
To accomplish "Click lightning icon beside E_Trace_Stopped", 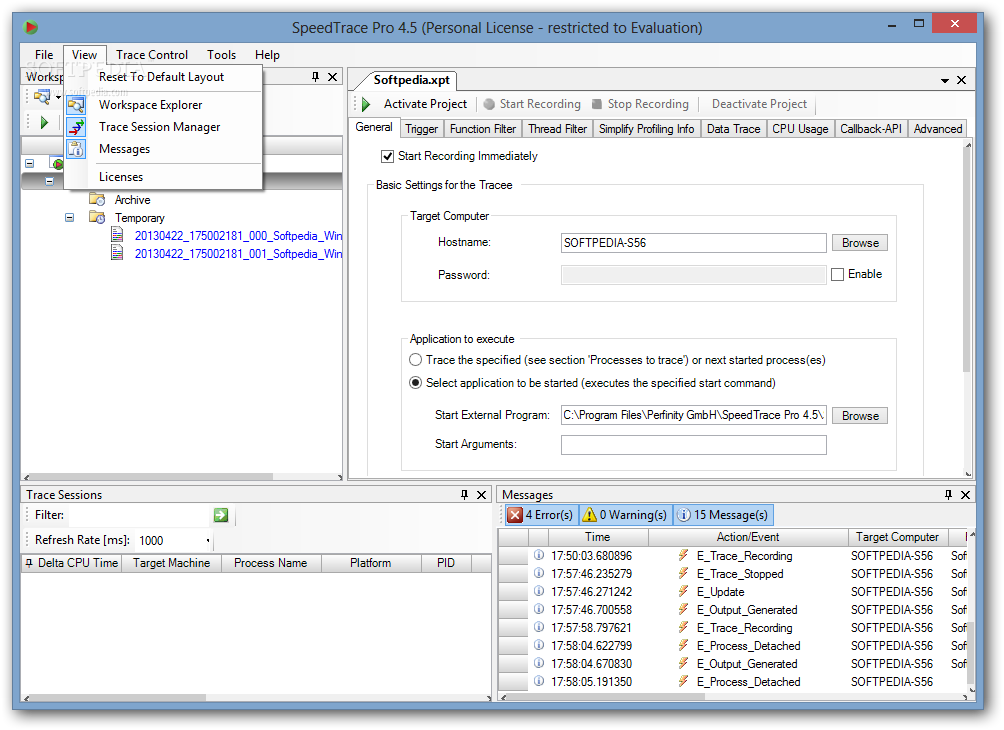I will click(x=683, y=573).
